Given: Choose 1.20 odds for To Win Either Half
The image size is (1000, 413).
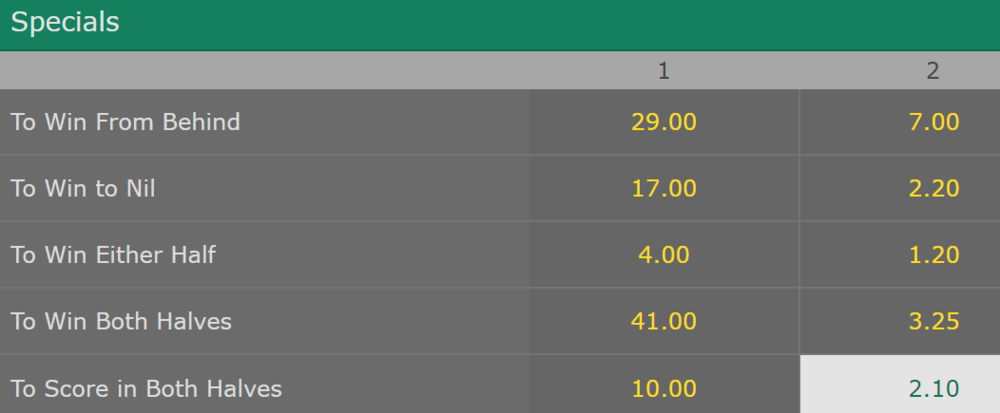Looking at the screenshot, I should coord(900,254).
